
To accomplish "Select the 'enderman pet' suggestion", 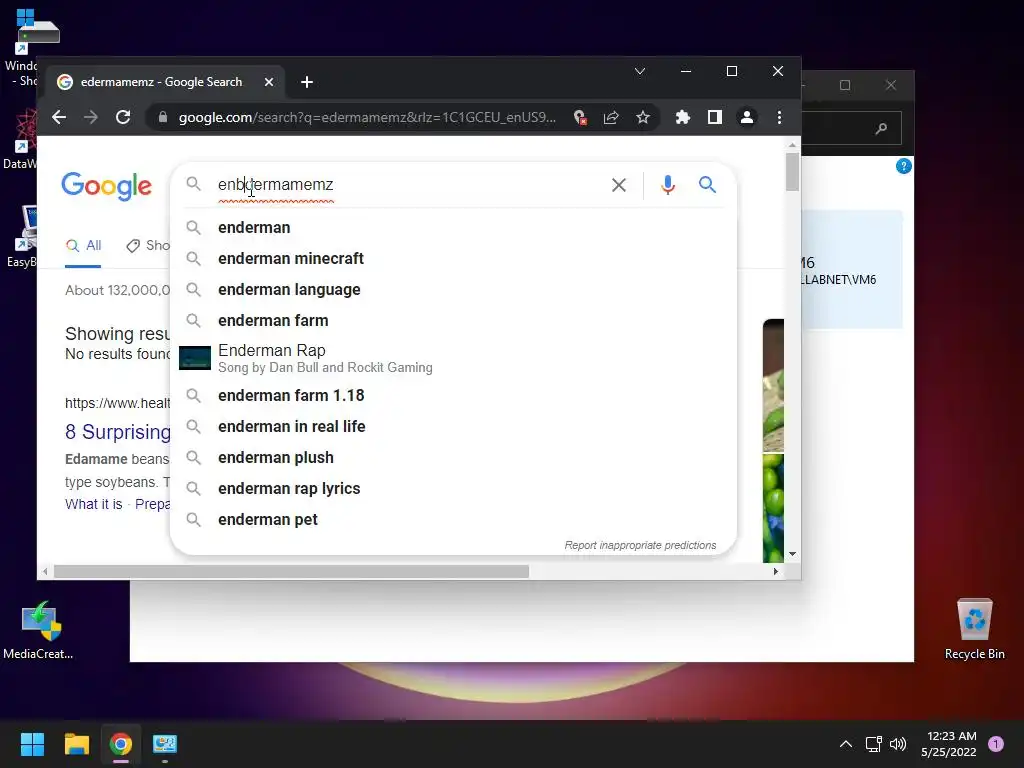I will (x=453, y=519).
